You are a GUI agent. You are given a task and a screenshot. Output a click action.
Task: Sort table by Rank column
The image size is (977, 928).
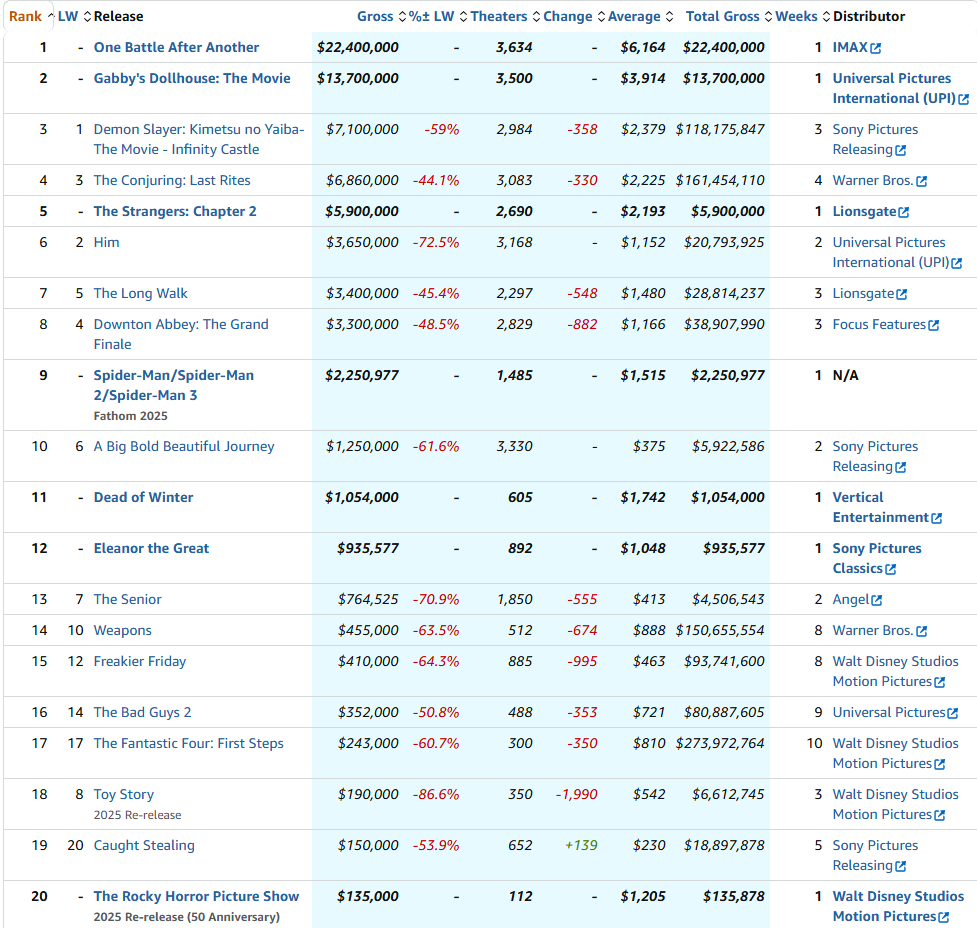tap(30, 16)
